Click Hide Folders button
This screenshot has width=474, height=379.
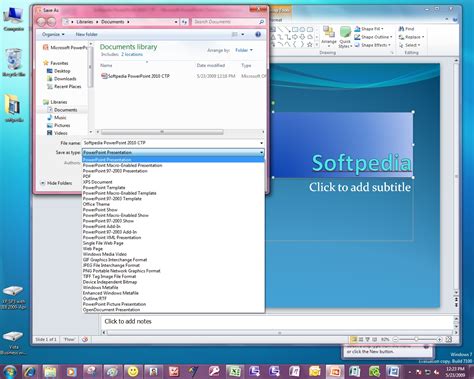coord(56,183)
